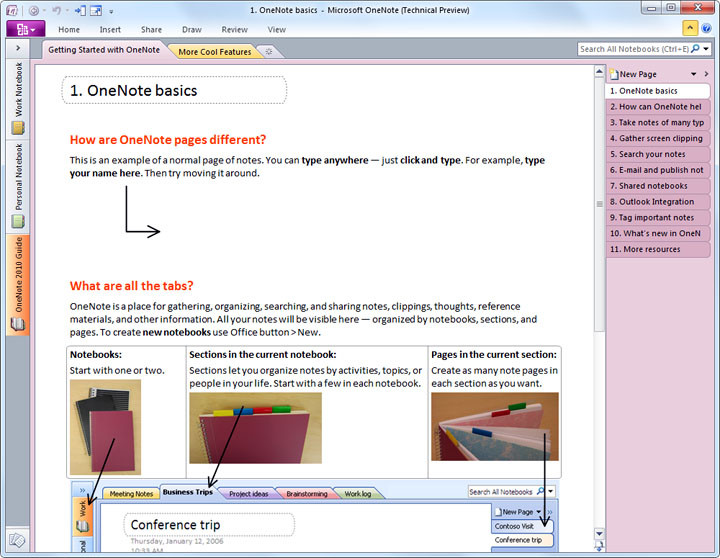This screenshot has width=720, height=558.
Task: Expand the notebook navigation bar chevron
Action: pyautogui.click(x=18, y=48)
